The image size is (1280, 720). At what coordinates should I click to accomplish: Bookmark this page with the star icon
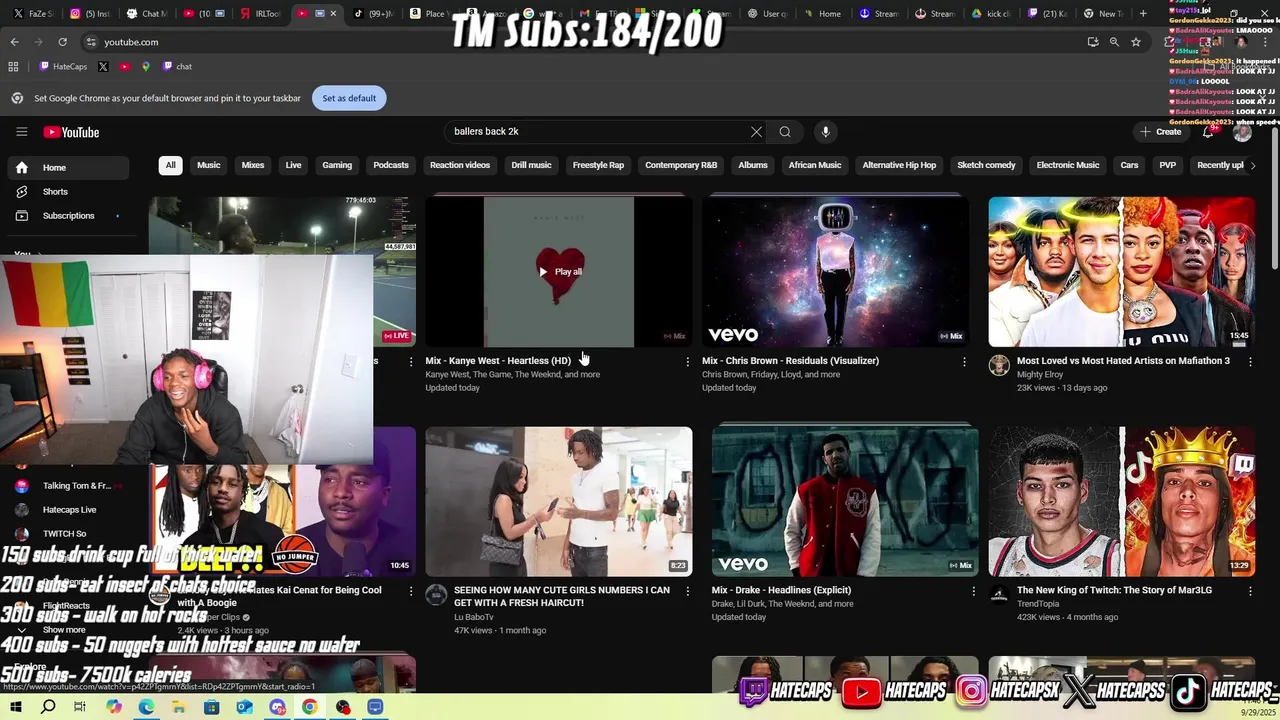[x=1136, y=42]
